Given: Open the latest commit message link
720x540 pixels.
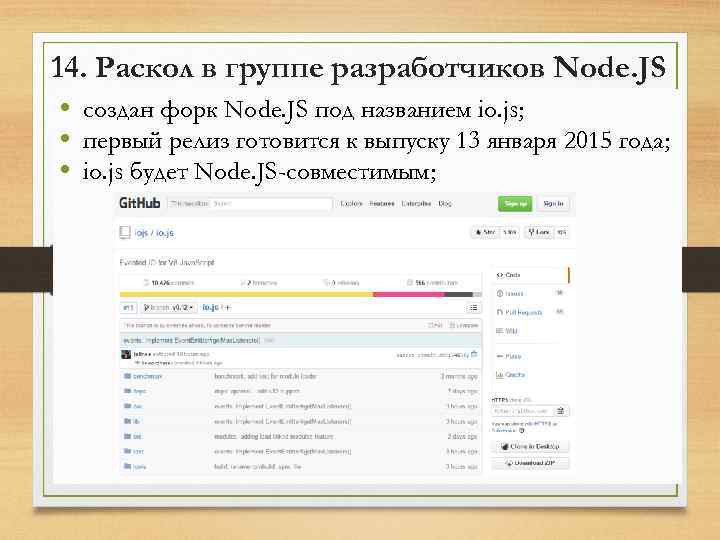Looking at the screenshot, I should (x=191, y=340).
